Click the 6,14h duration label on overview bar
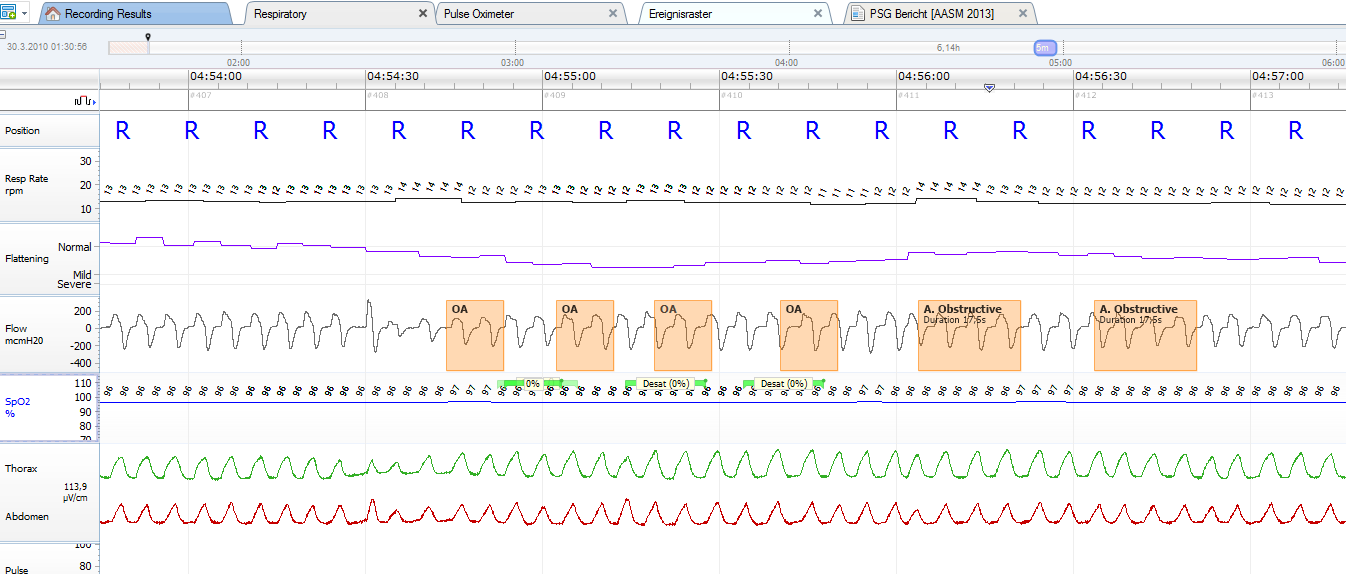The width and height of the screenshot is (1346, 574). point(949,47)
